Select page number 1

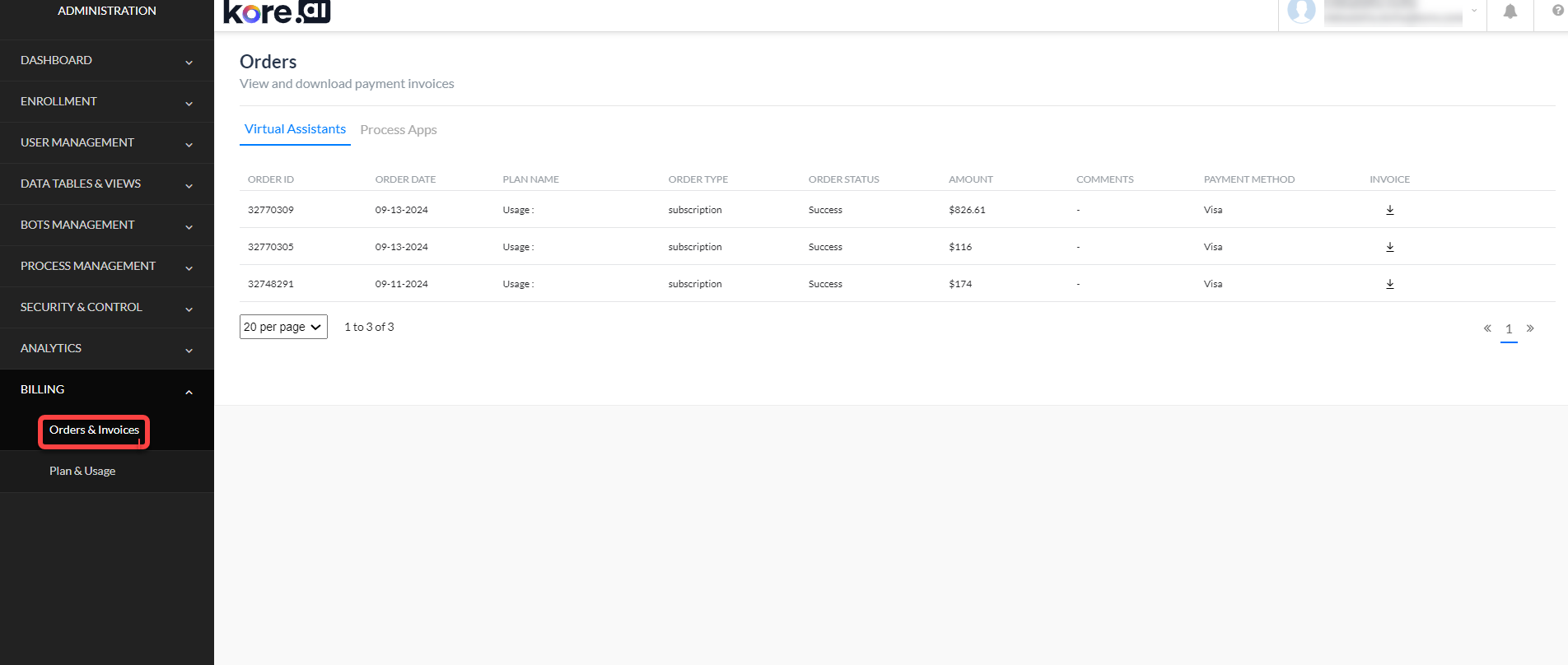[x=1509, y=329]
